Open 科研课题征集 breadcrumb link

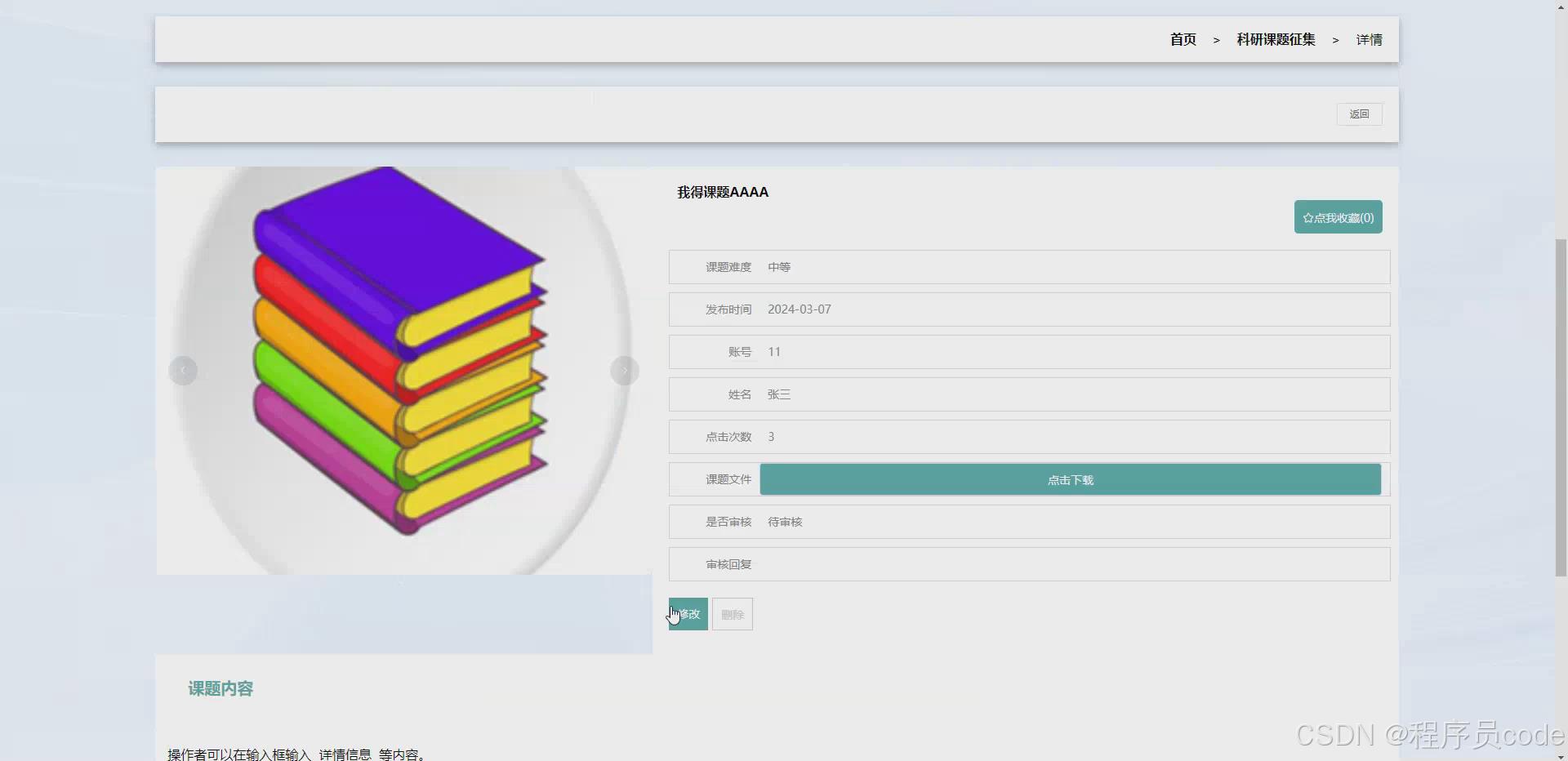coord(1276,39)
